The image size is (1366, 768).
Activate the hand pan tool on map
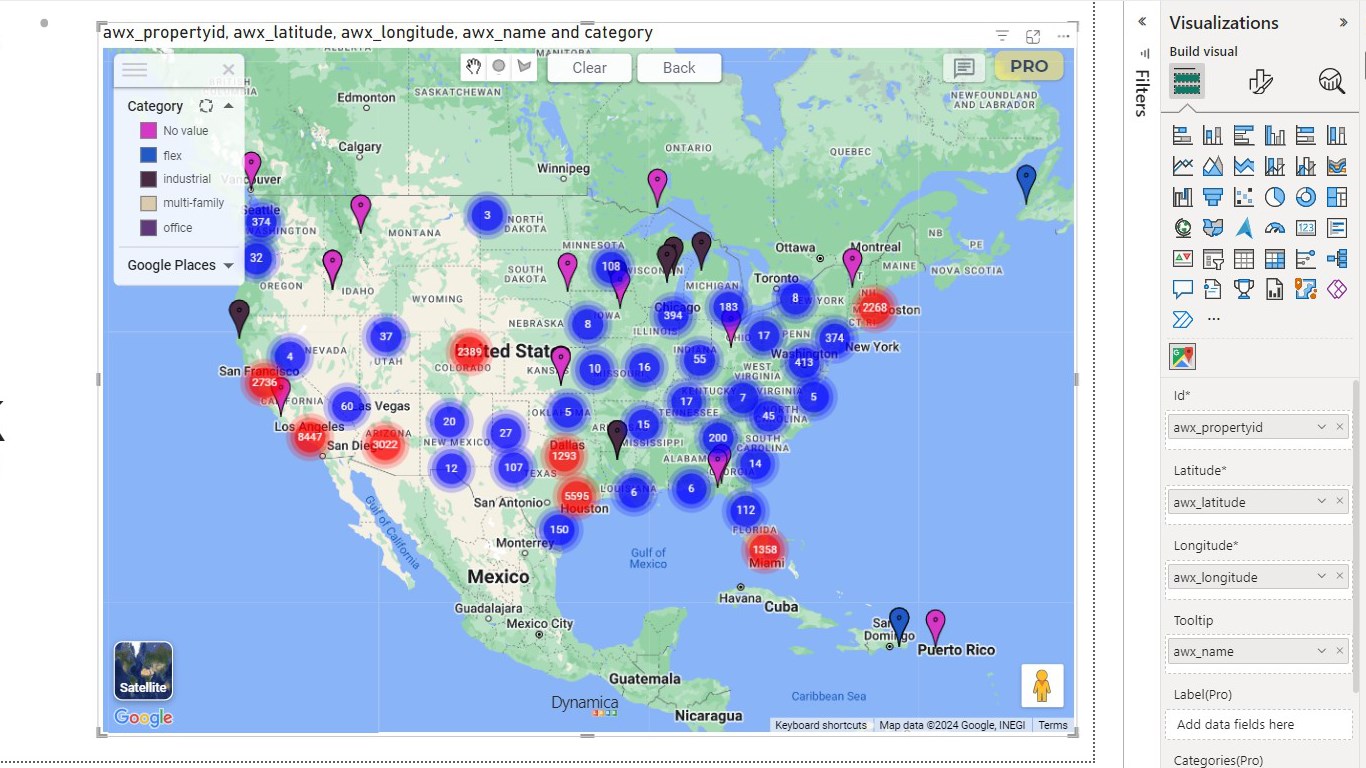pyautogui.click(x=475, y=67)
